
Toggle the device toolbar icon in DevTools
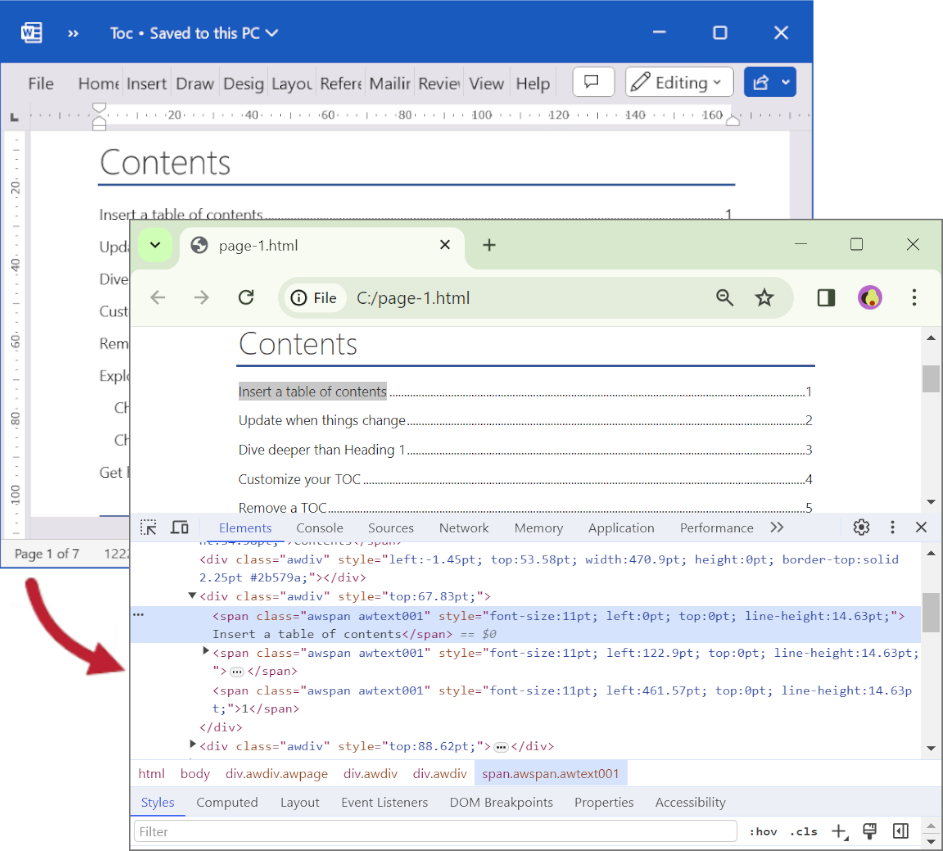click(x=179, y=527)
